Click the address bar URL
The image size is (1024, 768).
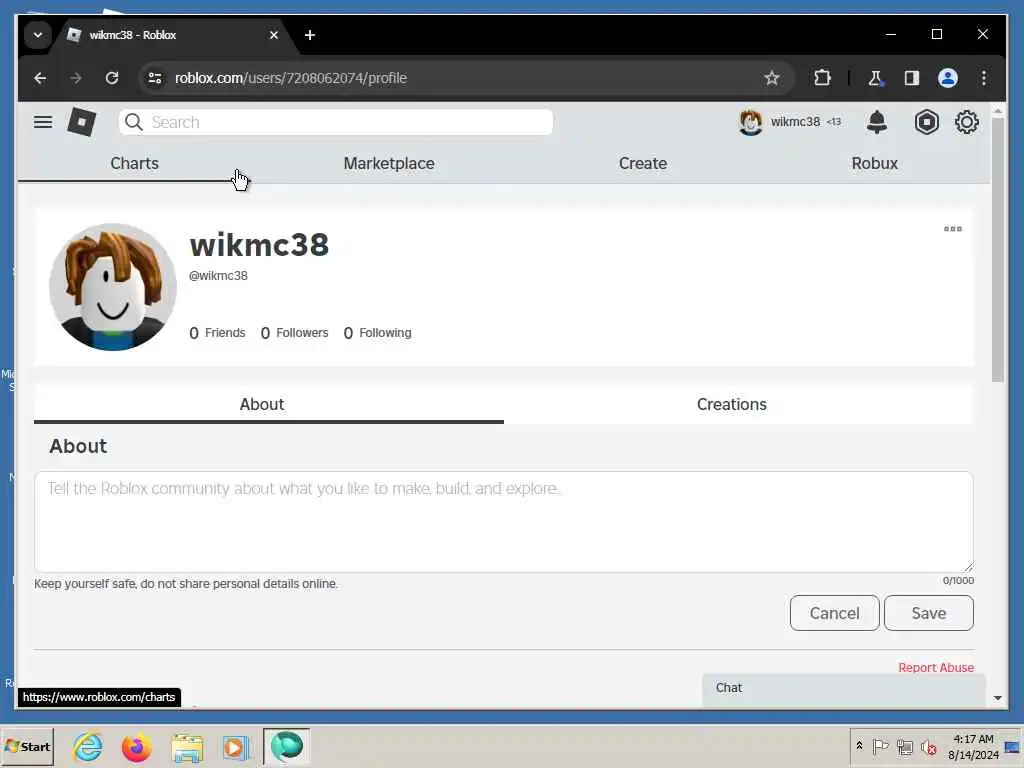pyautogui.click(x=291, y=78)
